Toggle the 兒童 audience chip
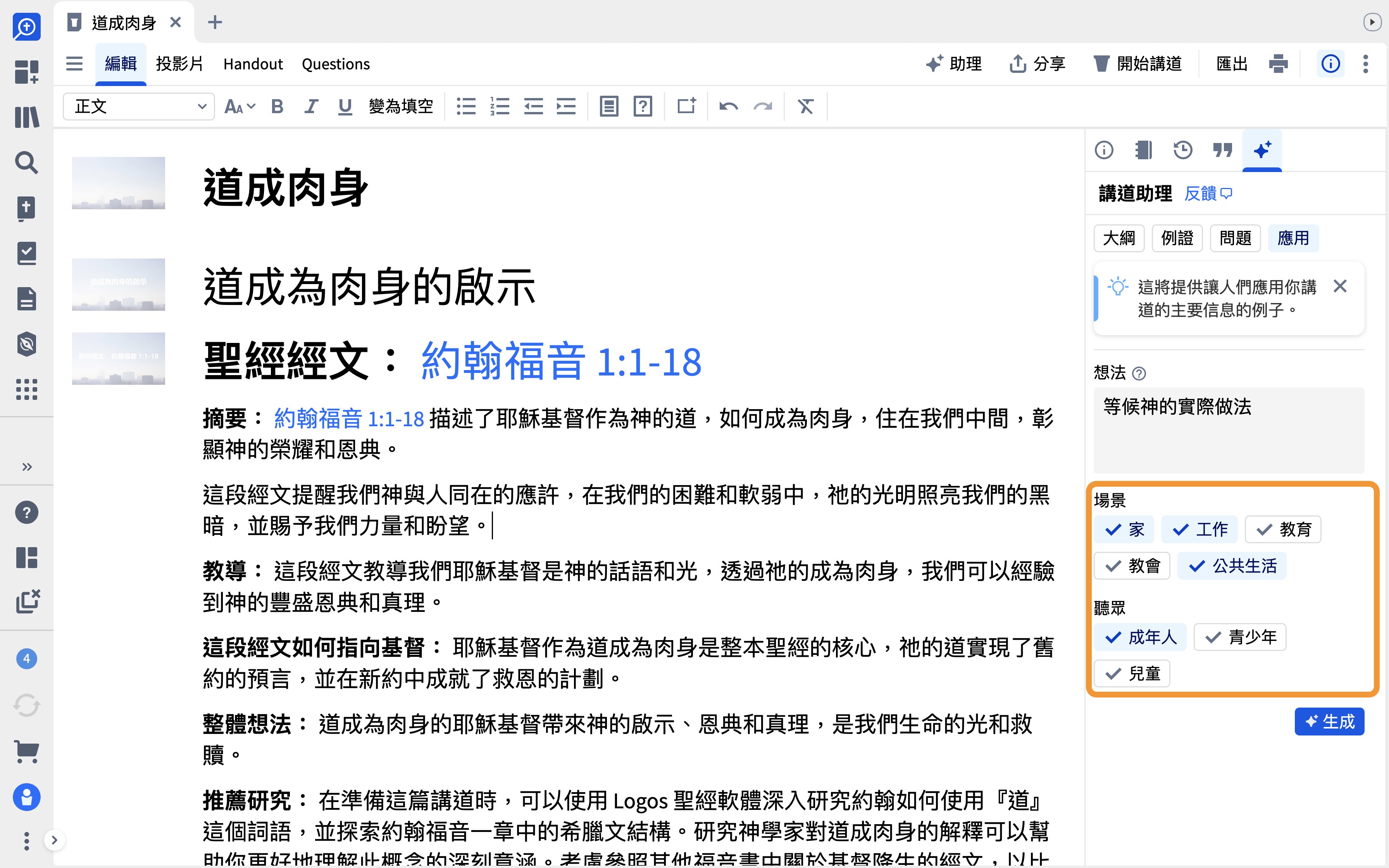 coord(1132,673)
